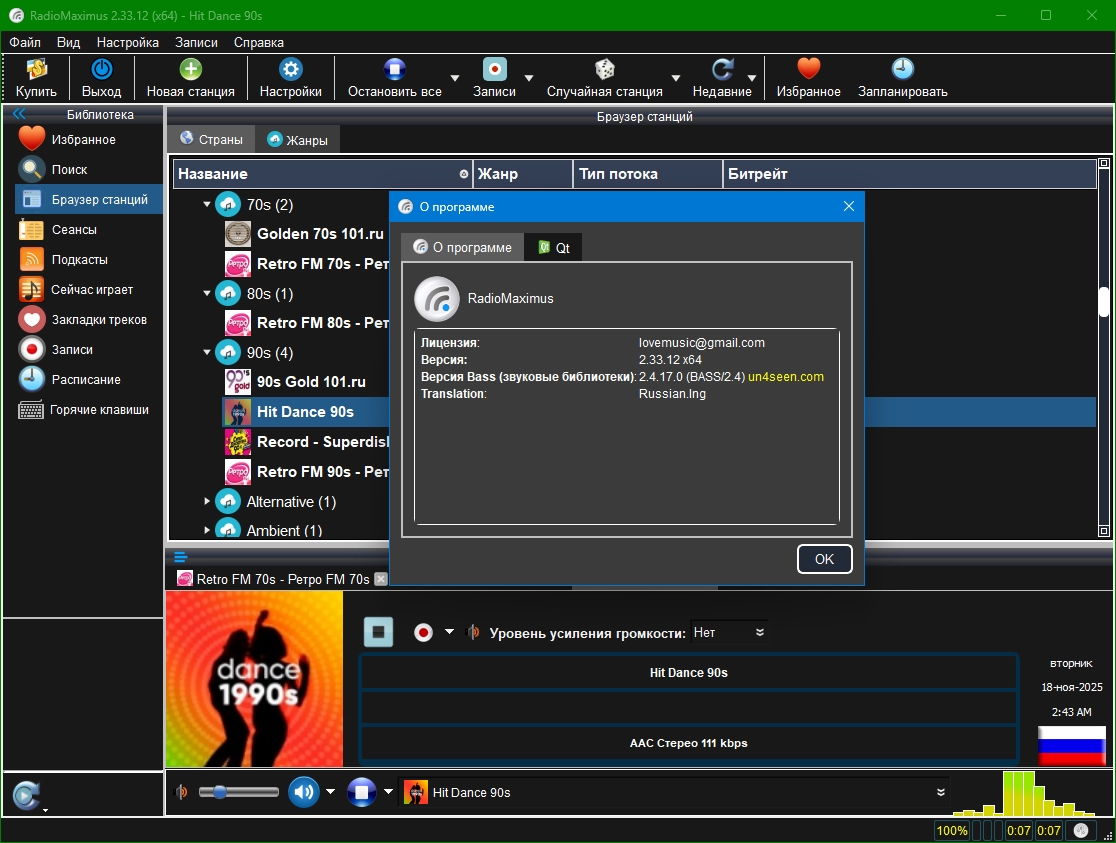This screenshot has height=843, width=1116.
Task: Click the round player icon in the sidebar's bottom corner
Action: click(x=26, y=795)
